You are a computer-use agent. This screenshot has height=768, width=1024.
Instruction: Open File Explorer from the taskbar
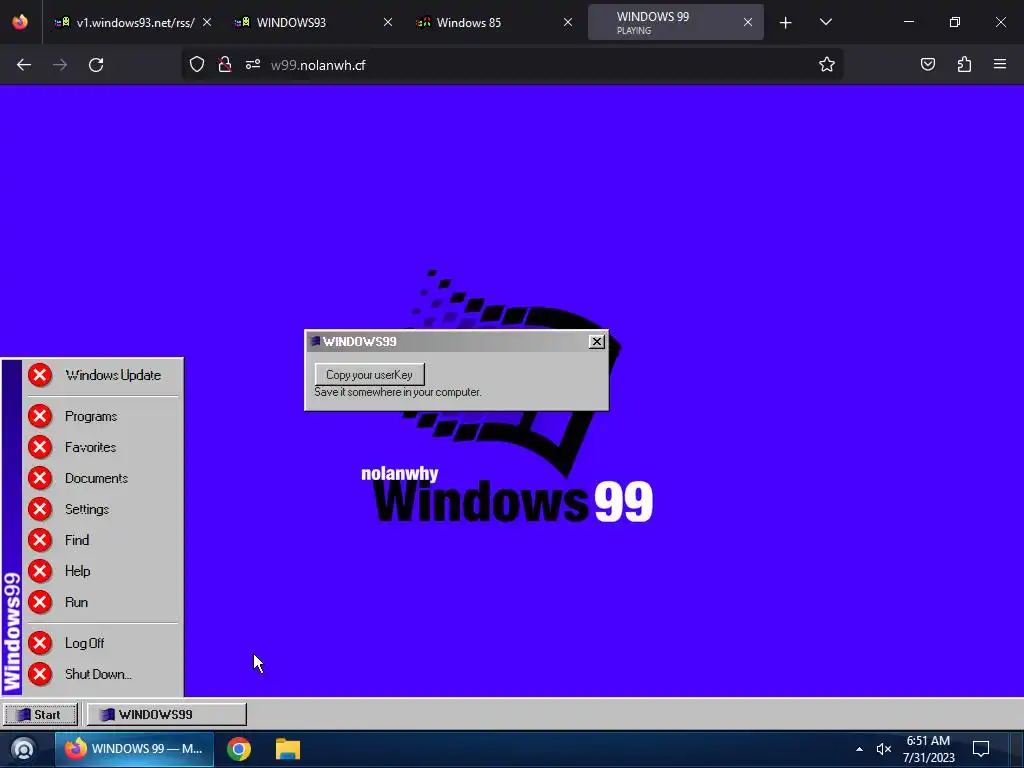coord(287,749)
